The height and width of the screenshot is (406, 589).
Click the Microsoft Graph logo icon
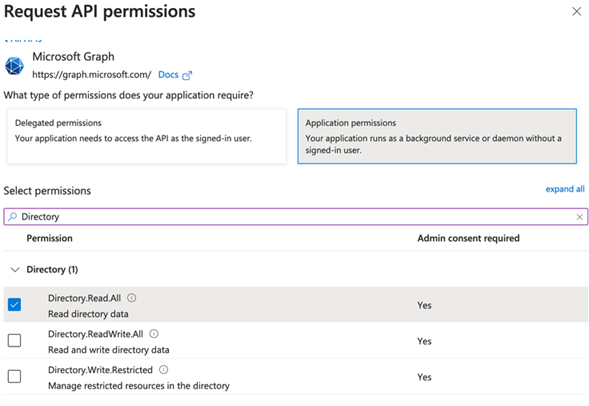point(14,66)
